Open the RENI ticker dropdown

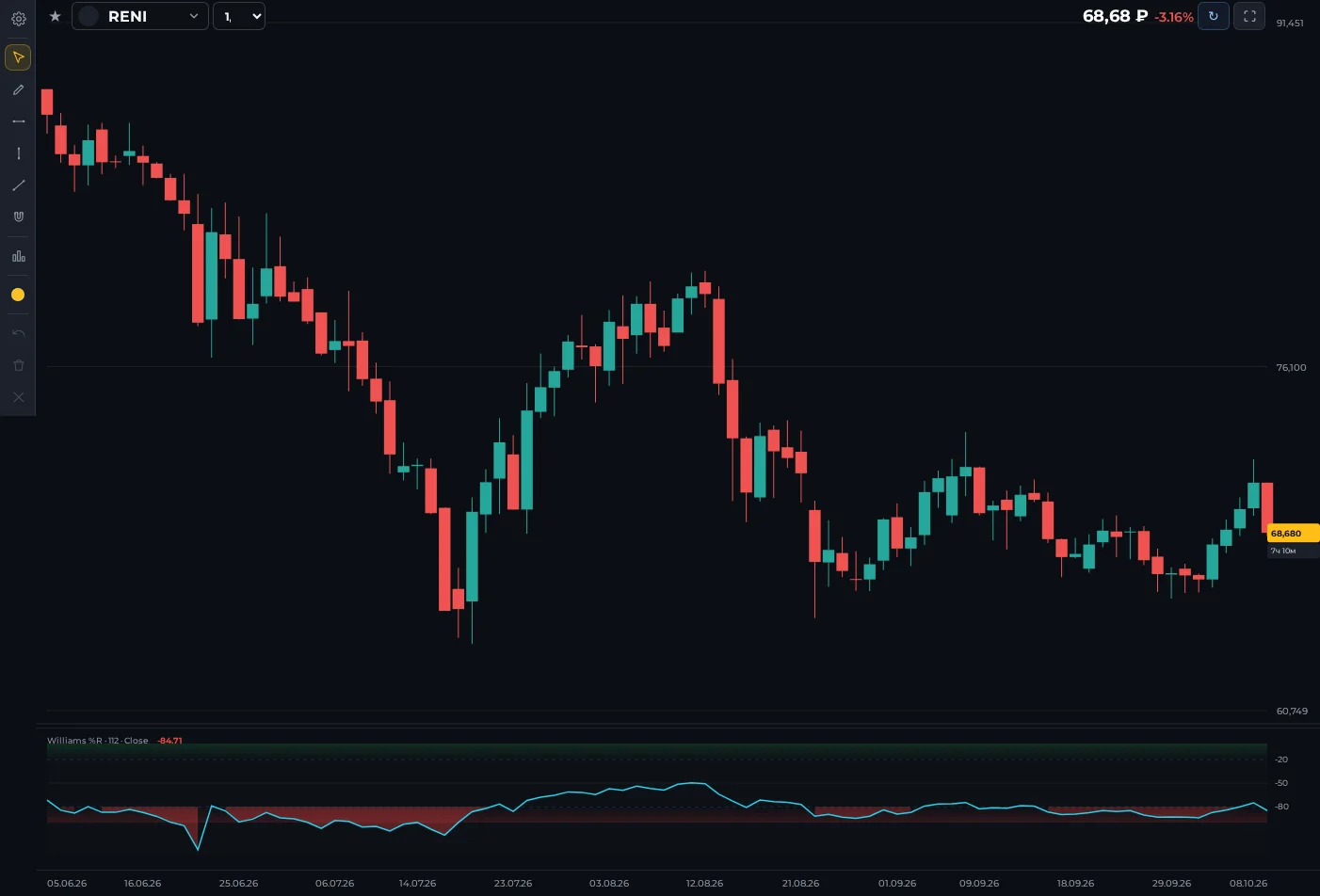(x=140, y=16)
